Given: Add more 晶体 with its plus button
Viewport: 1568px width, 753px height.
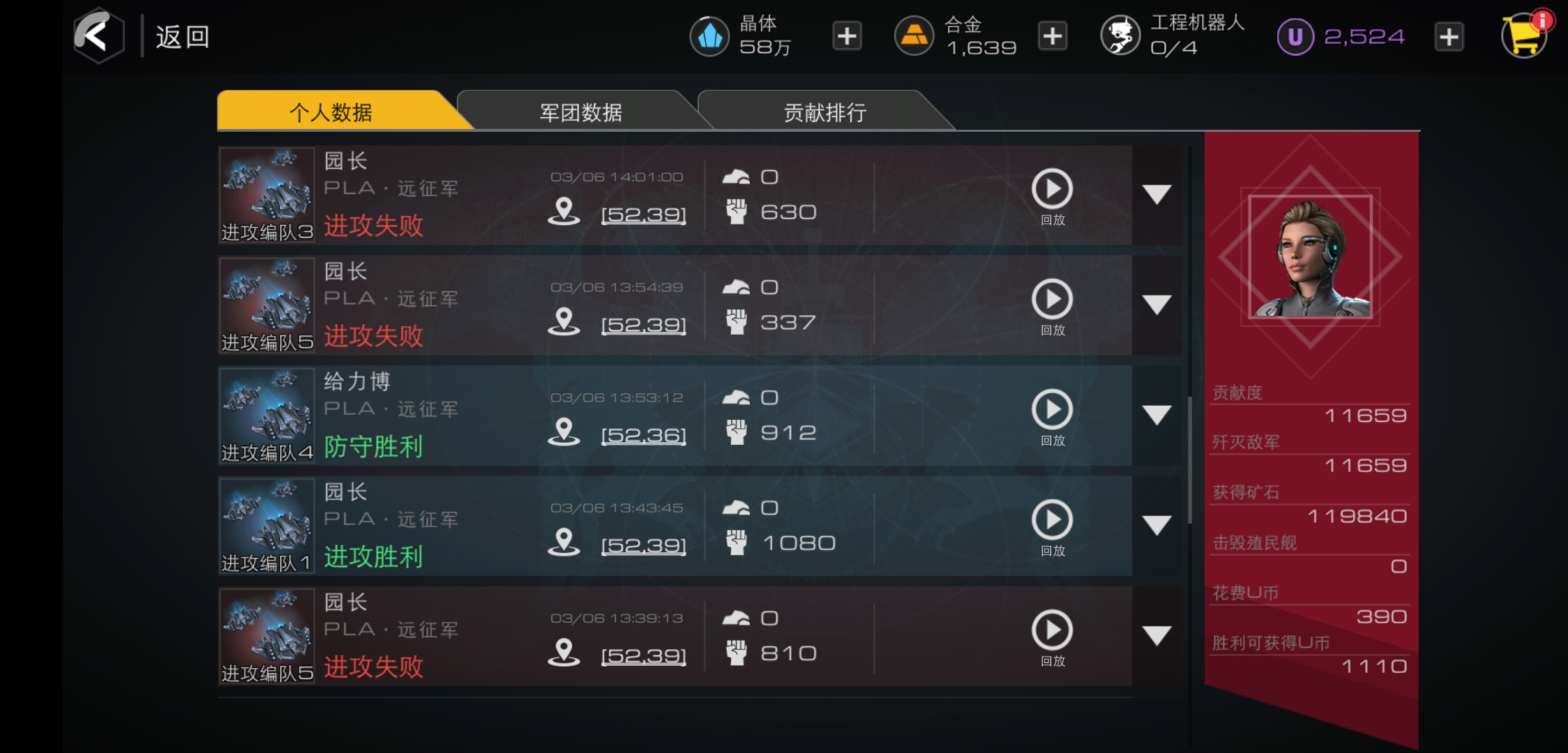Looking at the screenshot, I should click(847, 36).
